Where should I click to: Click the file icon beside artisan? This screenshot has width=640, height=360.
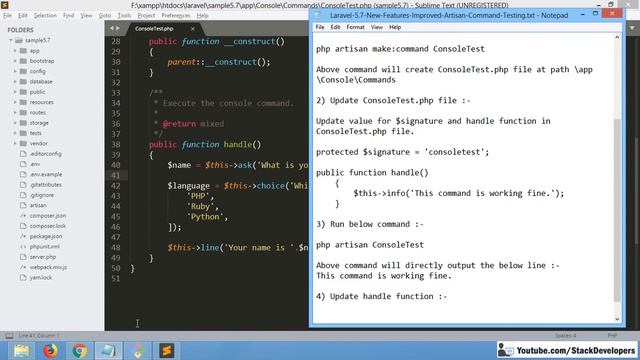pos(23,205)
